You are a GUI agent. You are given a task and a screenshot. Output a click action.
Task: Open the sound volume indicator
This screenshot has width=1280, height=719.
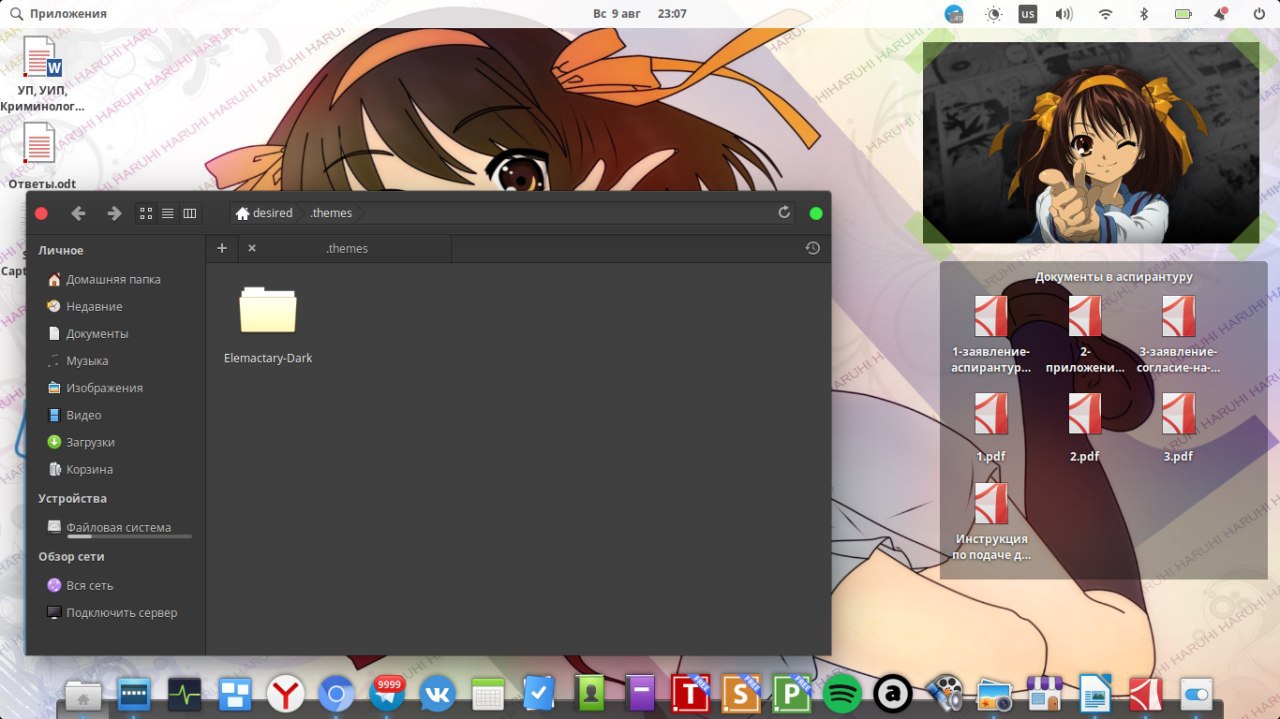point(1064,14)
